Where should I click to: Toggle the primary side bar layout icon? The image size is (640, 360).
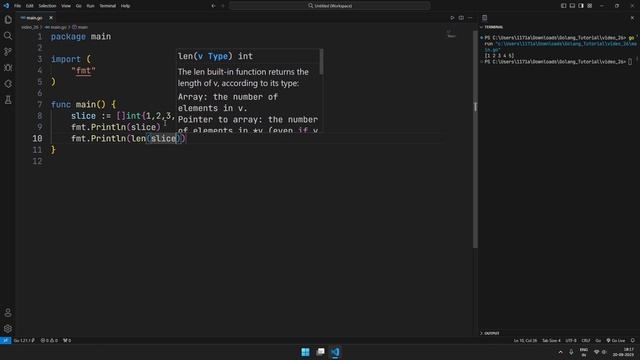point(564,6)
